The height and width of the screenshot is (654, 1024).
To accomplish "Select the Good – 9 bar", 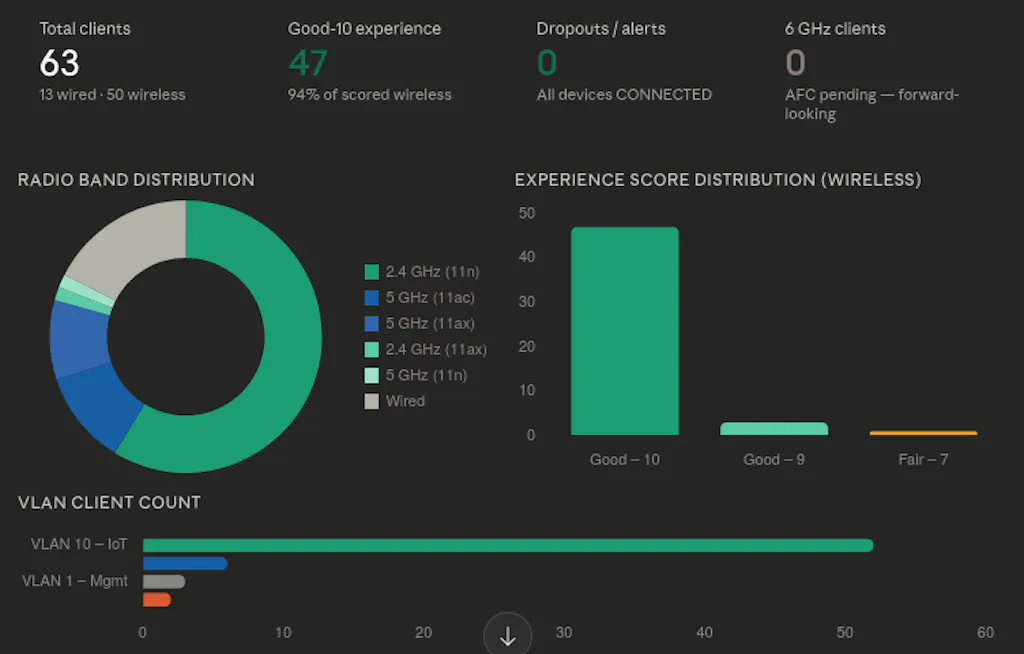I will tap(774, 429).
